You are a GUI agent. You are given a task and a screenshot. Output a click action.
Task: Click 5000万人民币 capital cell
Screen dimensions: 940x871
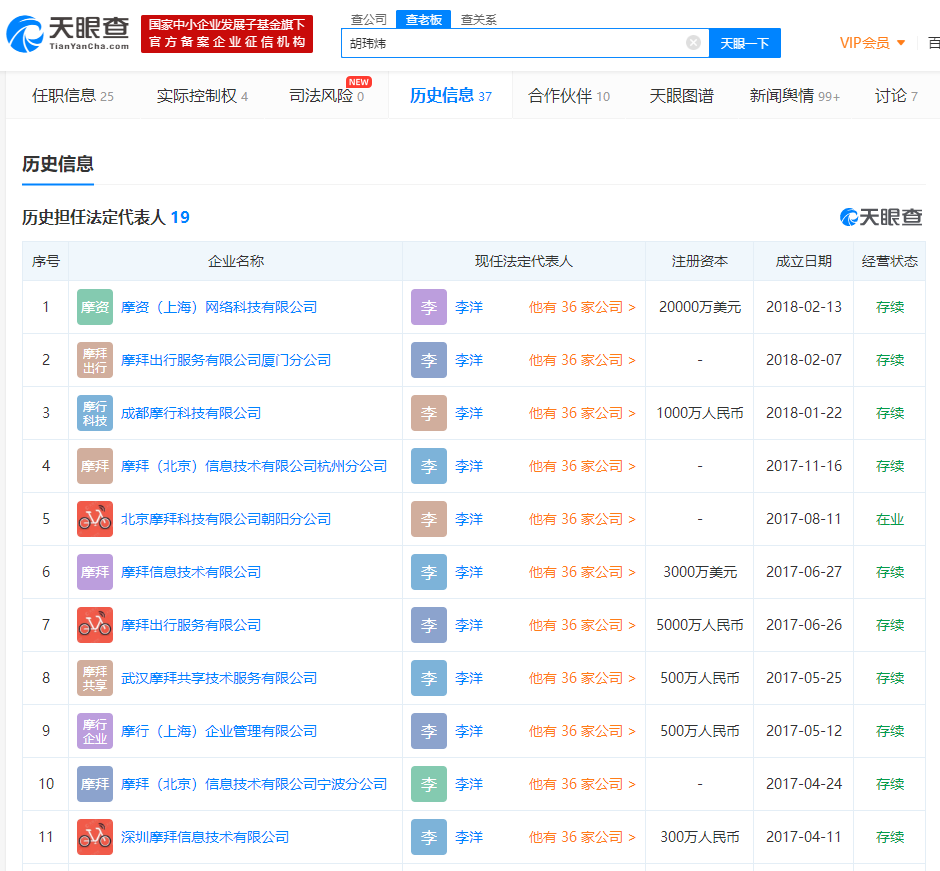point(700,625)
